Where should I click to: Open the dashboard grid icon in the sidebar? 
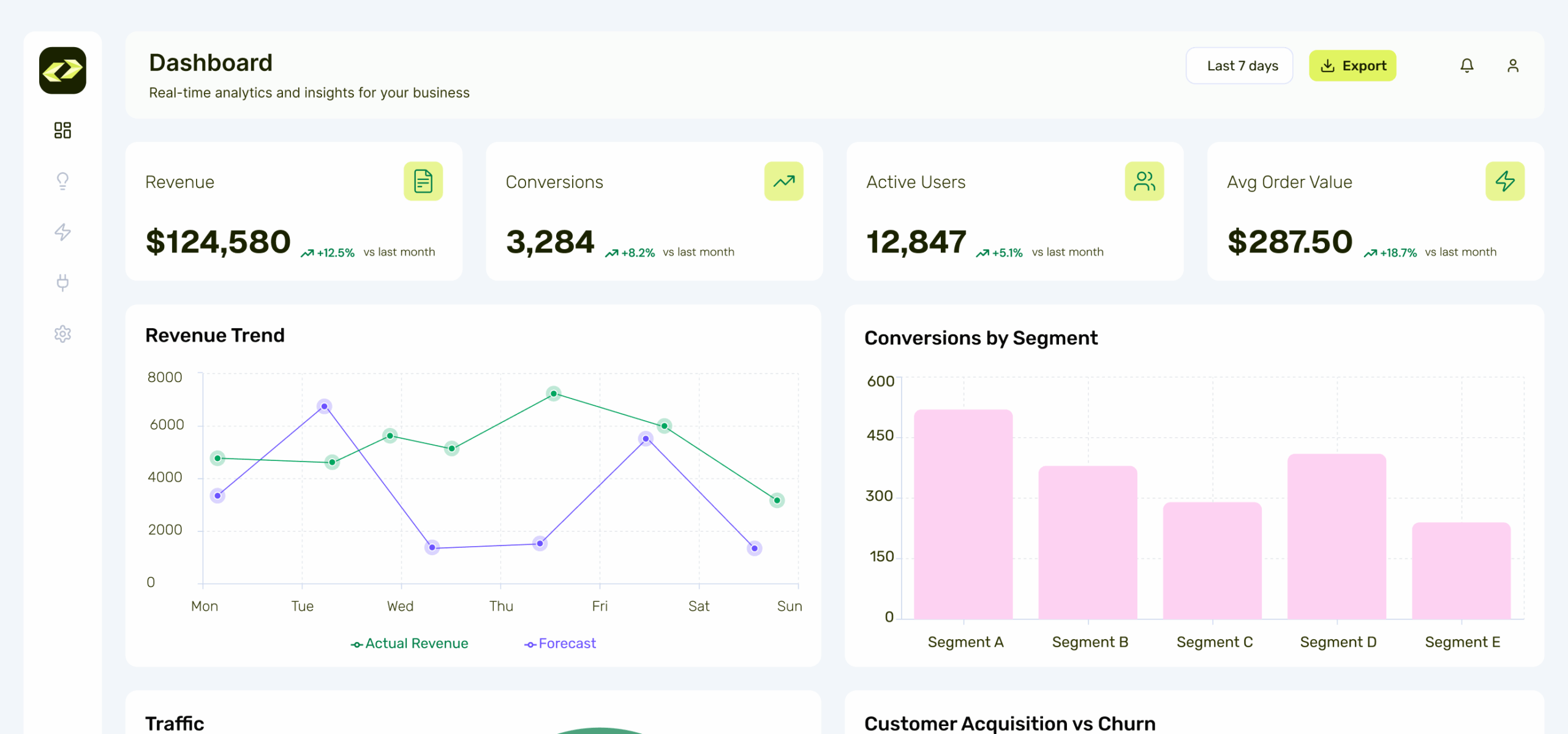pyautogui.click(x=62, y=130)
